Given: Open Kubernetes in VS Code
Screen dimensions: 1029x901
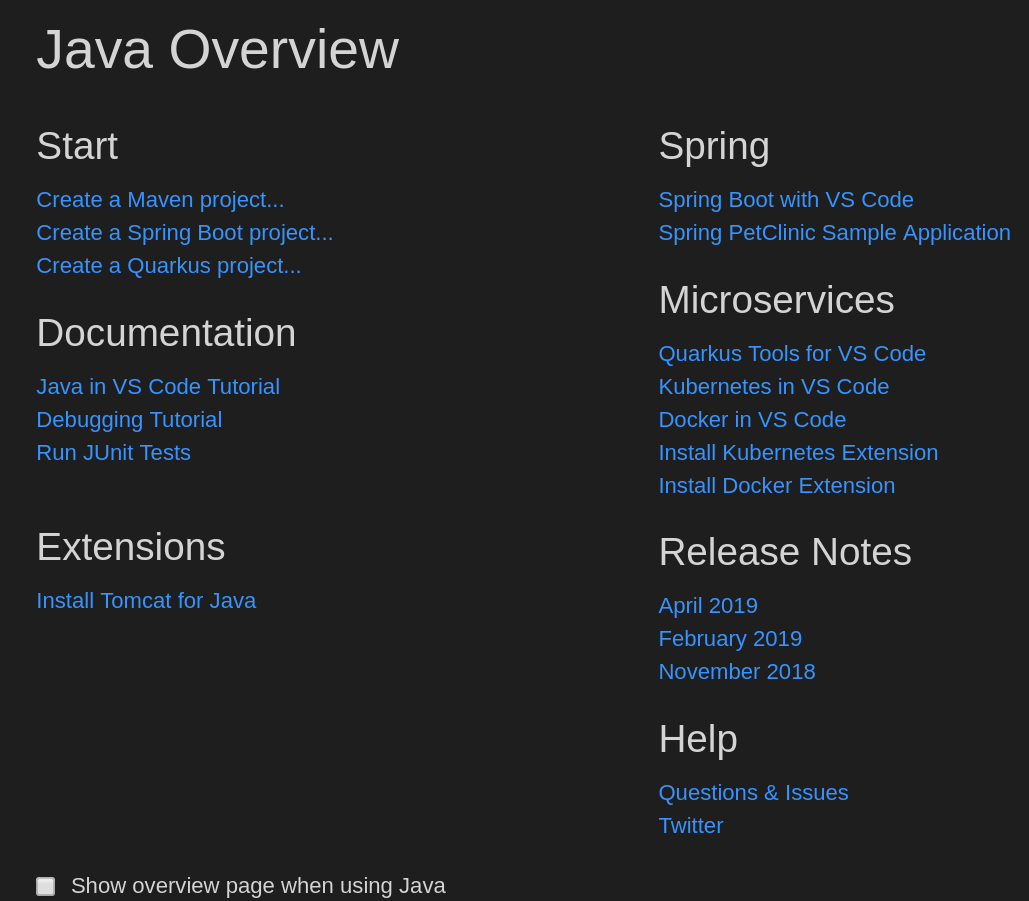Looking at the screenshot, I should [773, 386].
